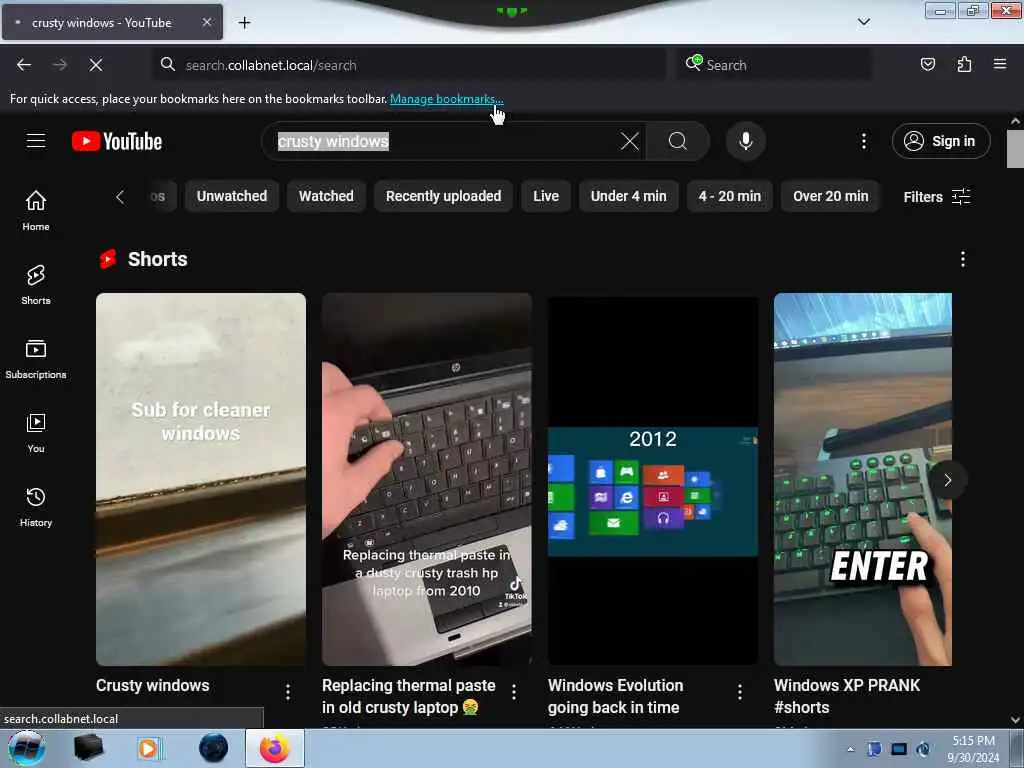1024x768 pixels.
Task: Open Windows XP PRANK #shorts title
Action: 847,696
